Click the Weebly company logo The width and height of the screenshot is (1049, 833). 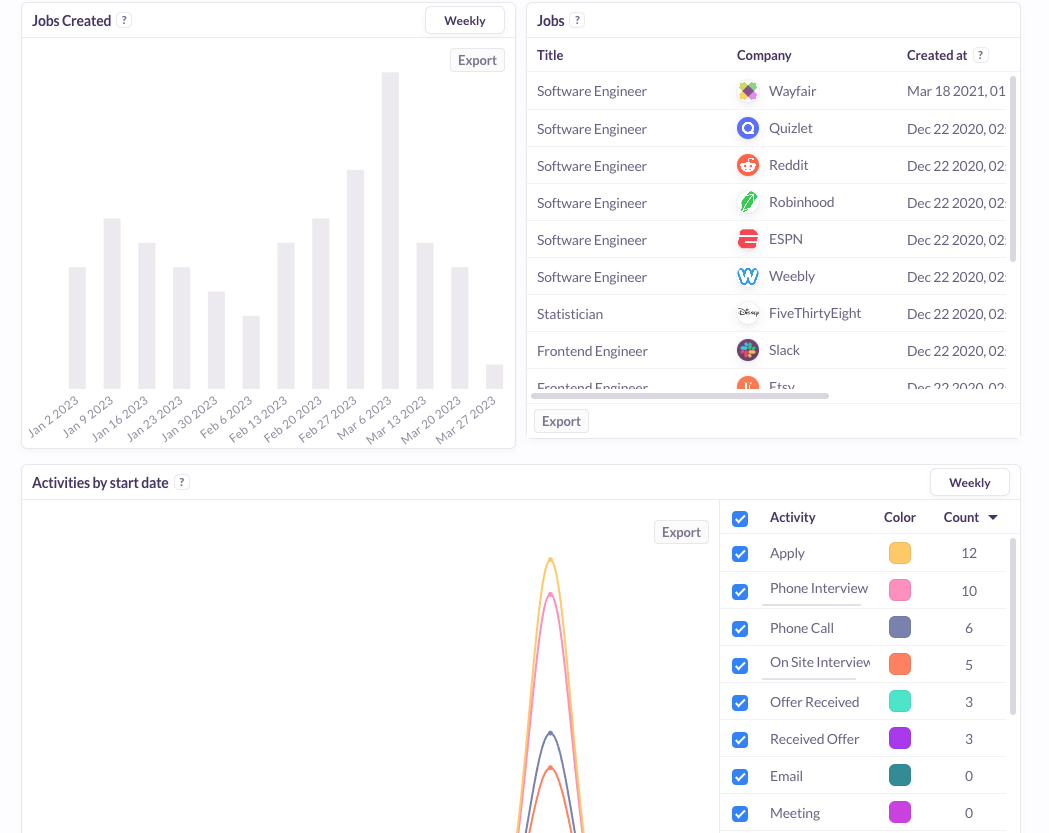748,276
